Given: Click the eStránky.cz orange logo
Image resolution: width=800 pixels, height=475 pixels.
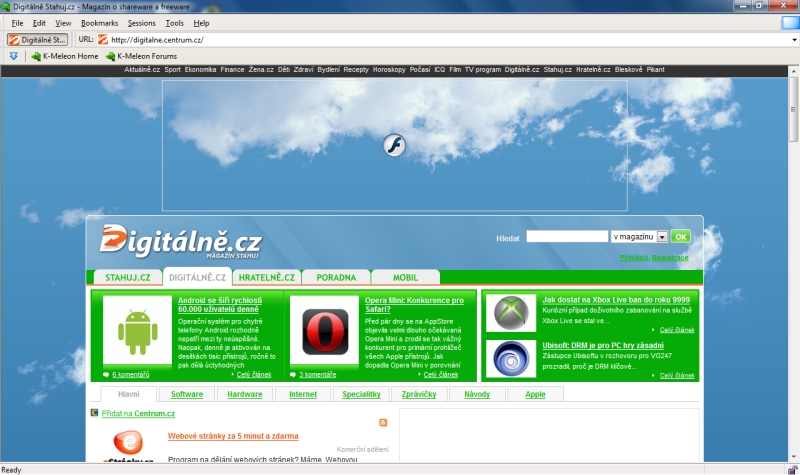Looking at the screenshot, I should (128, 444).
